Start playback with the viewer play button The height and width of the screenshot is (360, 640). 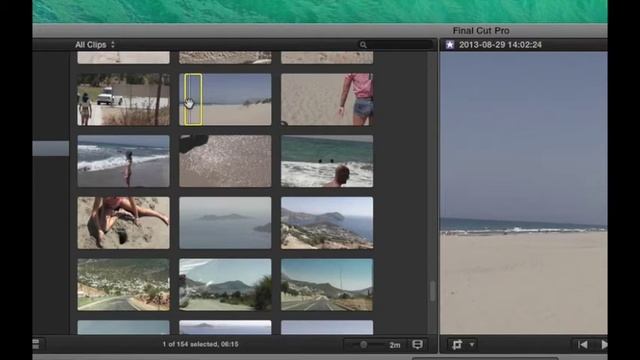pyautogui.click(x=604, y=345)
